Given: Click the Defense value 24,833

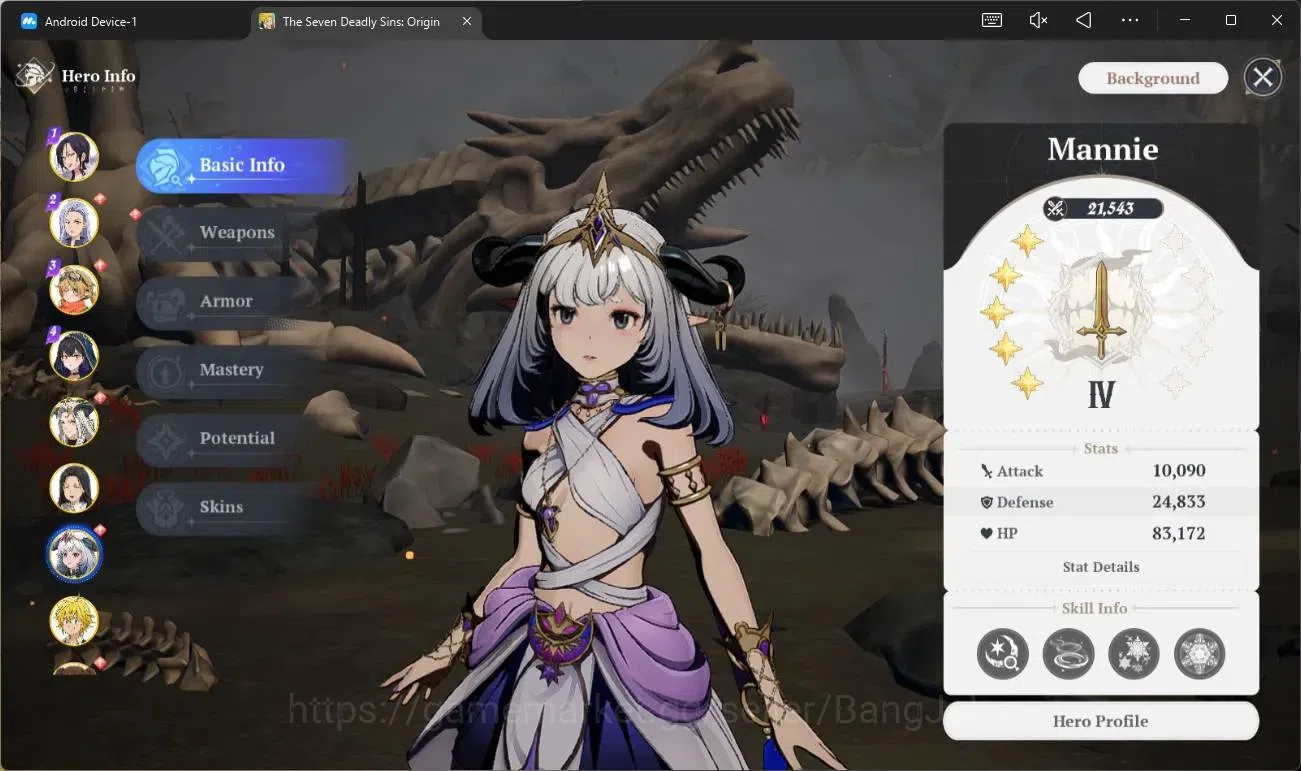Looking at the screenshot, I should (x=1179, y=502).
